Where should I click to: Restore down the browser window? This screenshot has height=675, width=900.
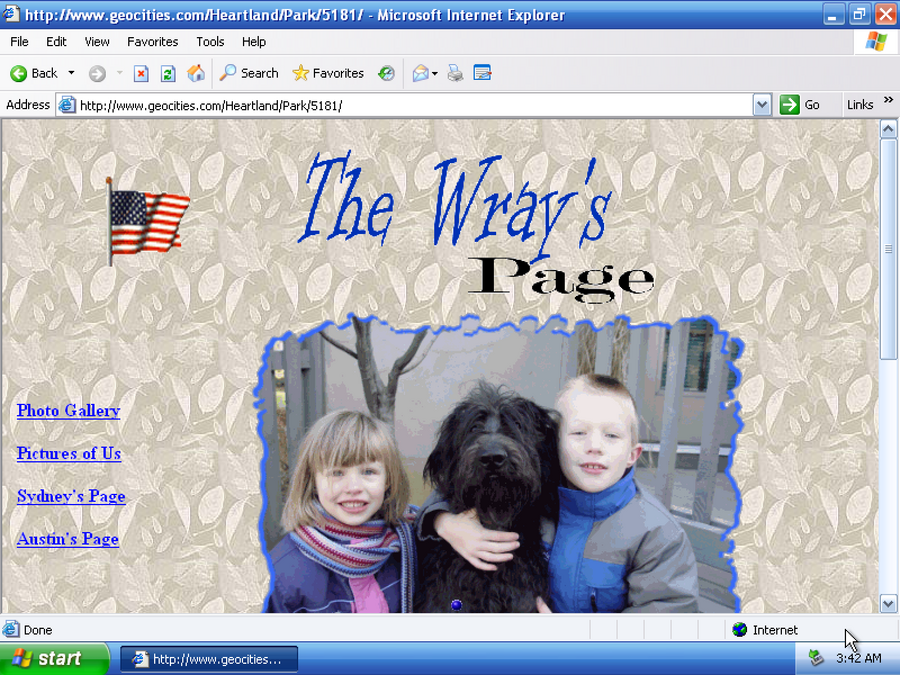[x=859, y=14]
